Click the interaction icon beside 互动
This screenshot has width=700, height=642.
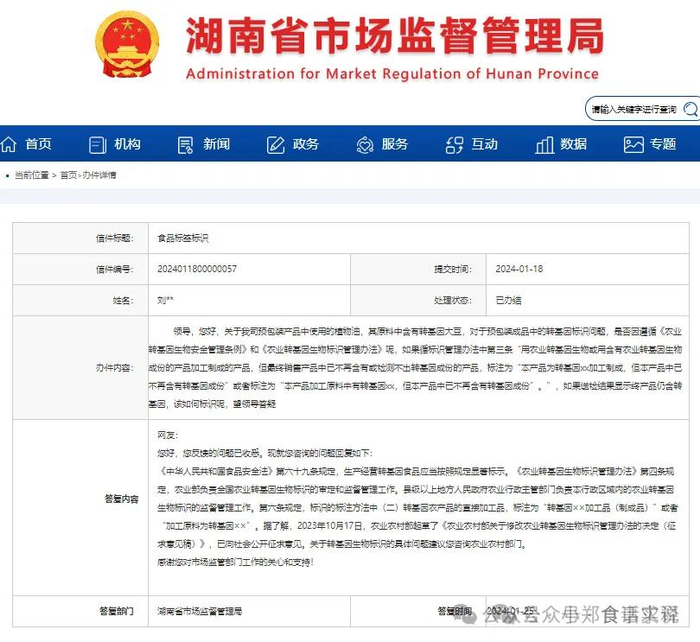tap(454, 145)
